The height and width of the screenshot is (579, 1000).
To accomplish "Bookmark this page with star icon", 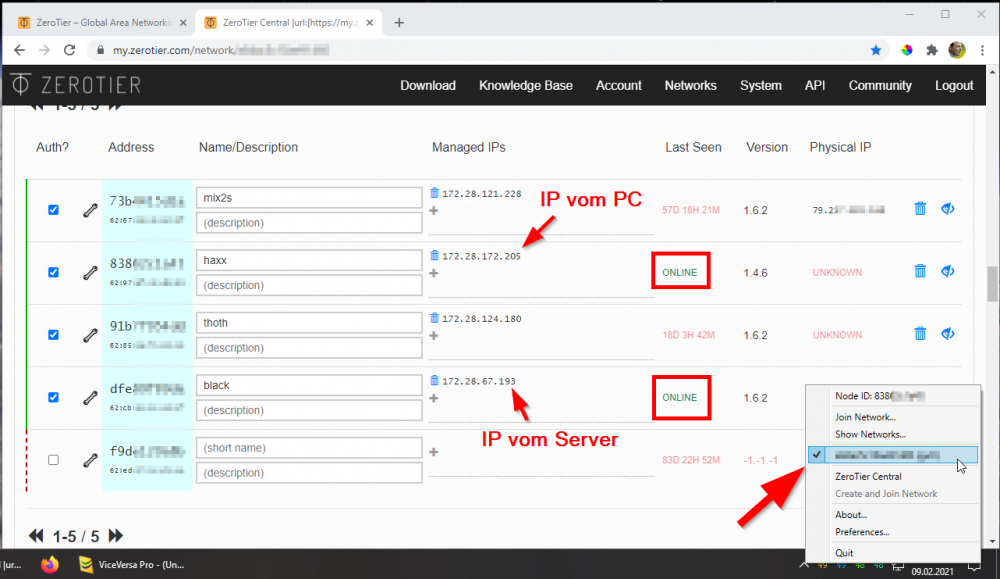I will coord(876,50).
